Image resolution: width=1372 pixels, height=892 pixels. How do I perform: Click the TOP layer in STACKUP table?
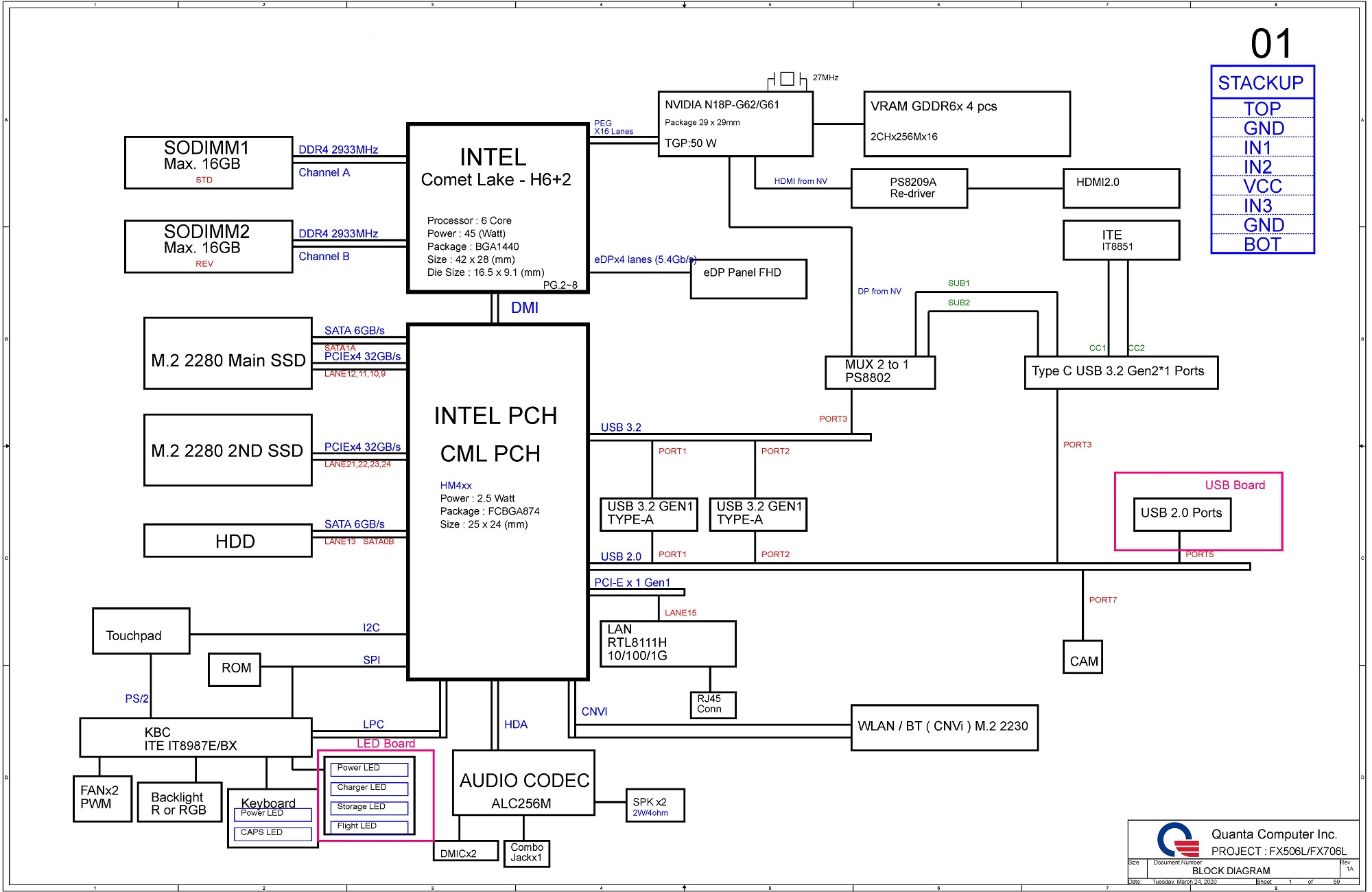(x=1262, y=108)
